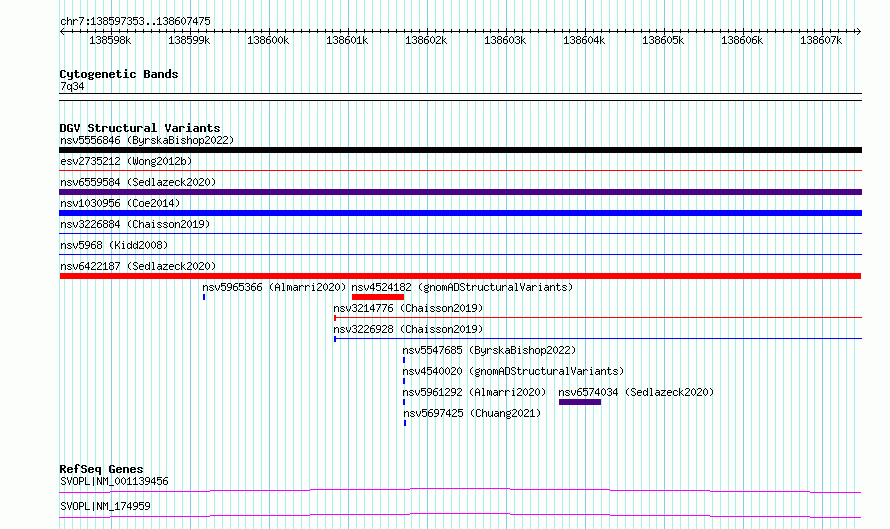Image resolution: width=890 pixels, height=529 pixels.
Task: Click the 138600k ruler tick label
Action: (268, 40)
